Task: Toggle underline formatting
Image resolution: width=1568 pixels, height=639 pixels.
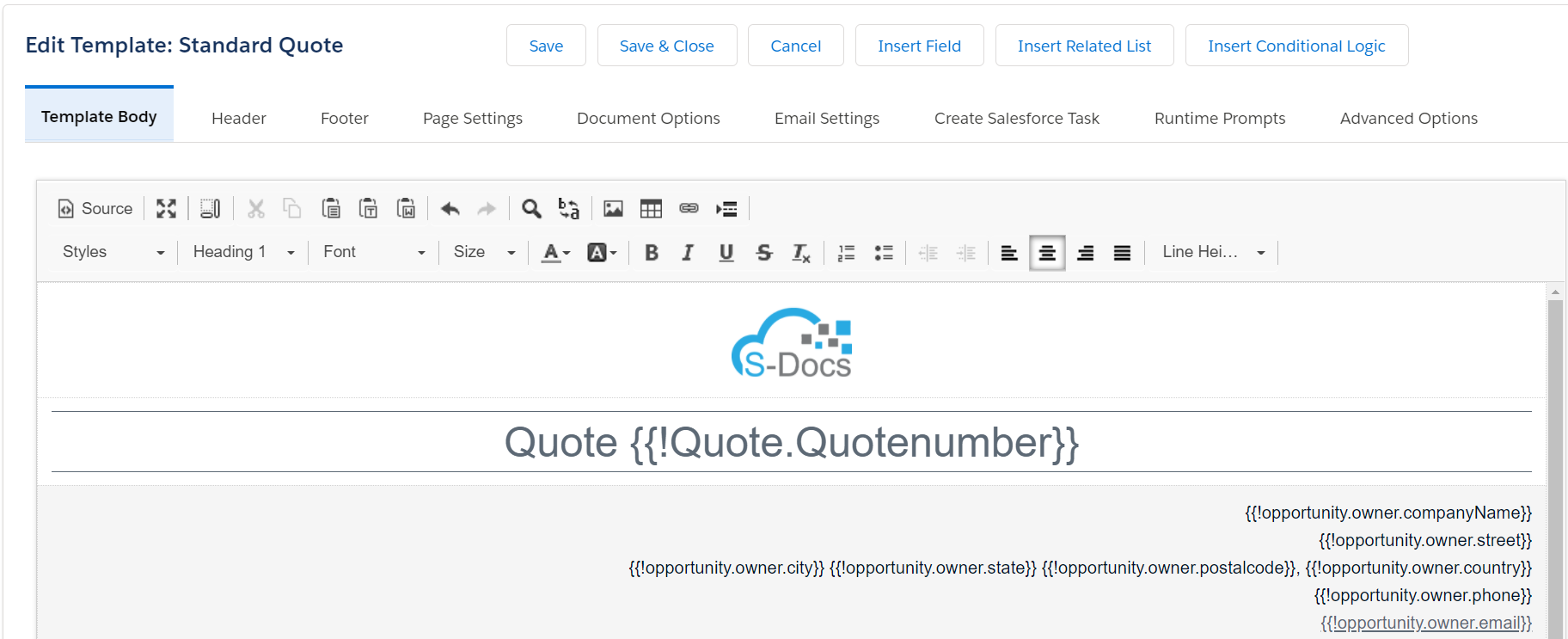Action: 726,253
